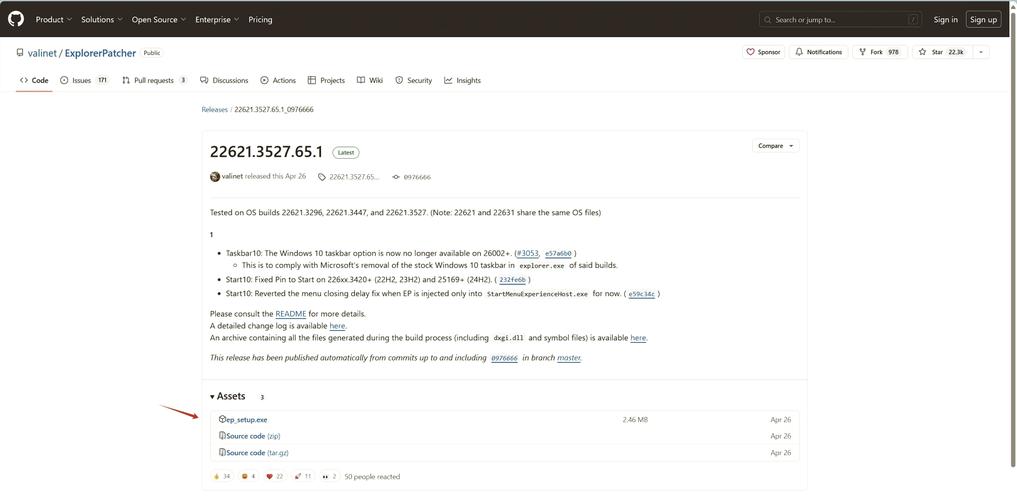
Task: Go to the Insights tab
Action: point(463,80)
